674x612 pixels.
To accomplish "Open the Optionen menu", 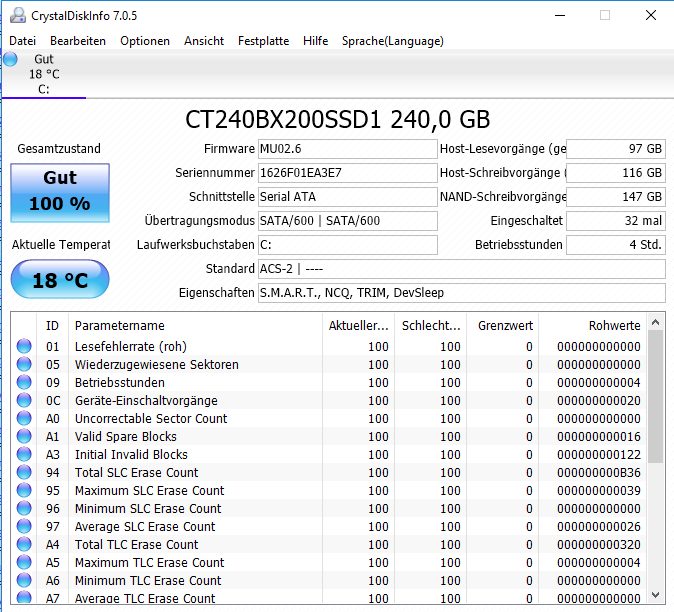I will tap(145, 41).
